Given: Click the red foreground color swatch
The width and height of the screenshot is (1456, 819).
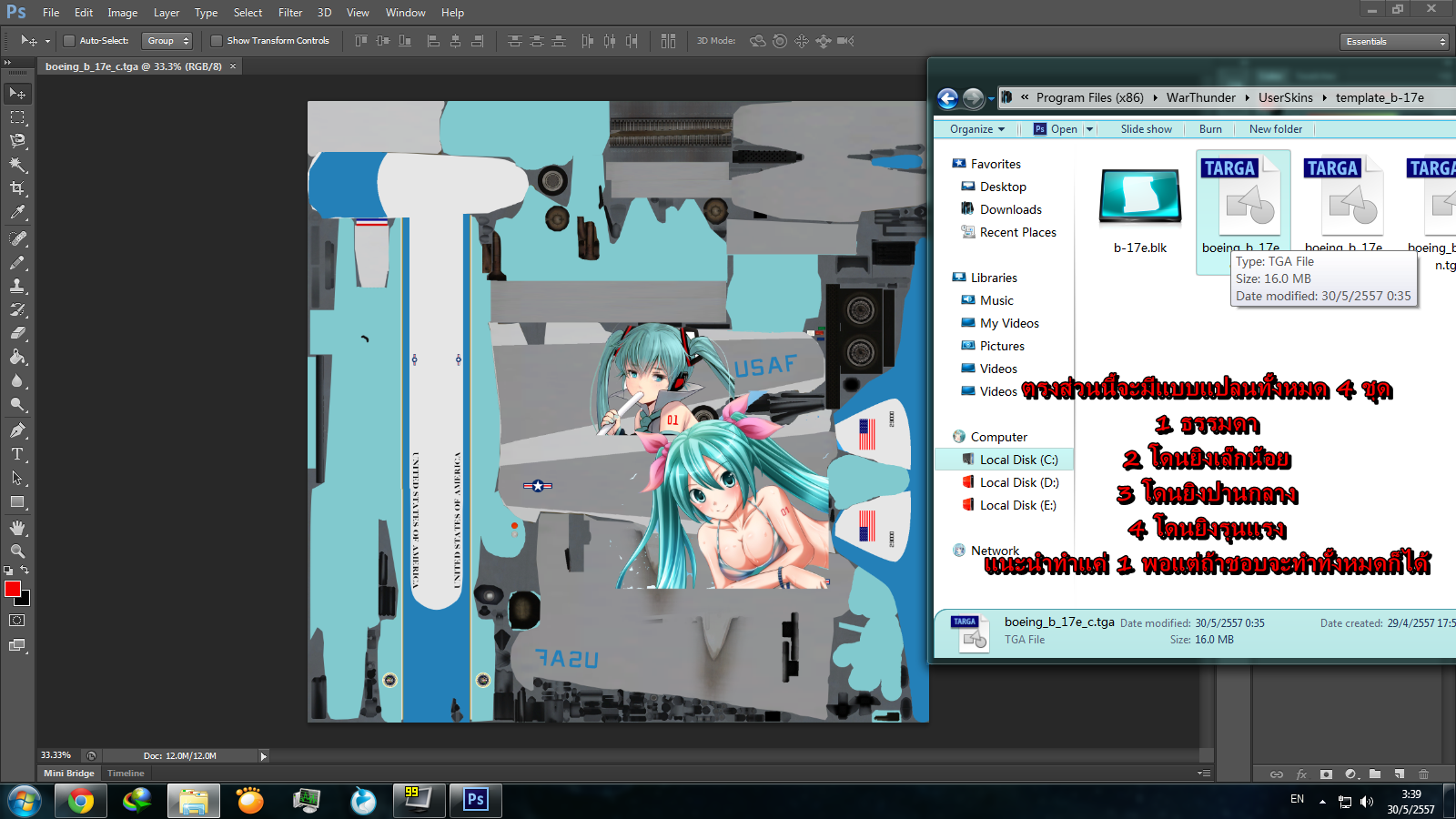Looking at the screenshot, I should (x=13, y=590).
